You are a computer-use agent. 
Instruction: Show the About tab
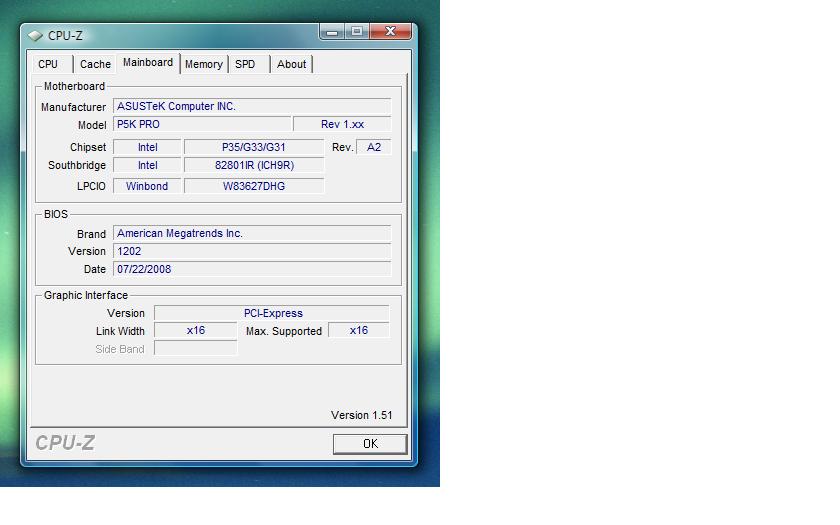pos(292,64)
